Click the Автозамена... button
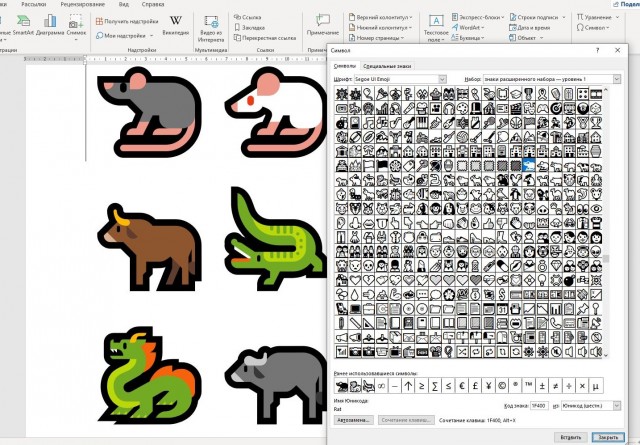The width and height of the screenshot is (640, 445). click(353, 420)
